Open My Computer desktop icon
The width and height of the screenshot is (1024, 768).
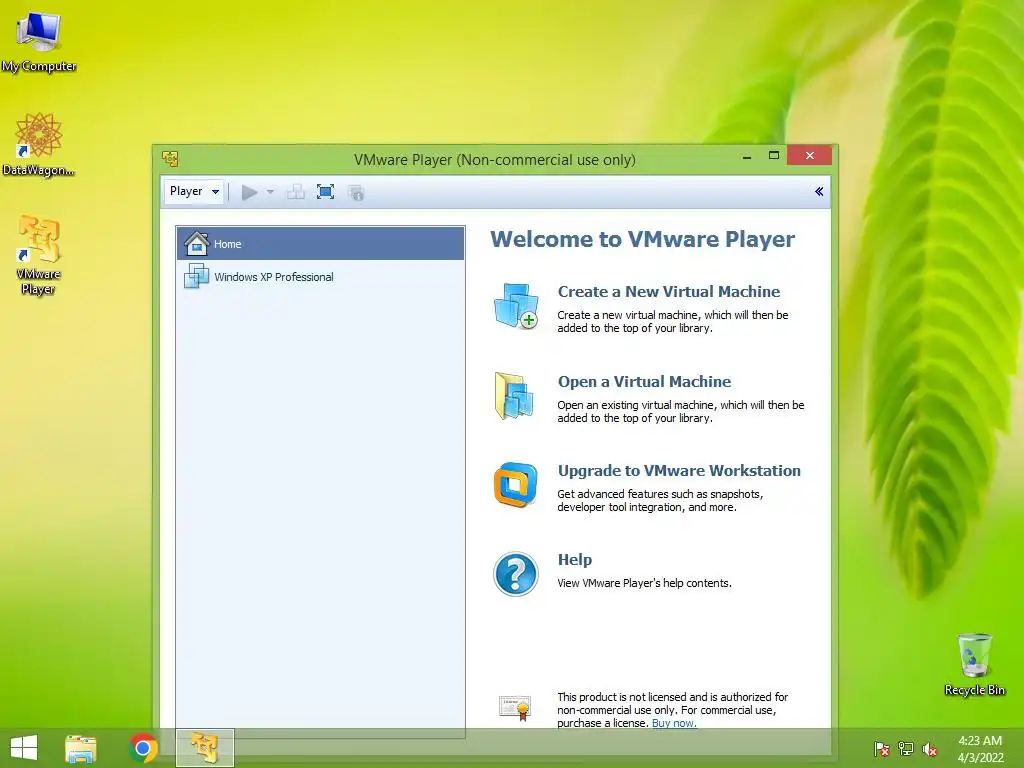[39, 41]
